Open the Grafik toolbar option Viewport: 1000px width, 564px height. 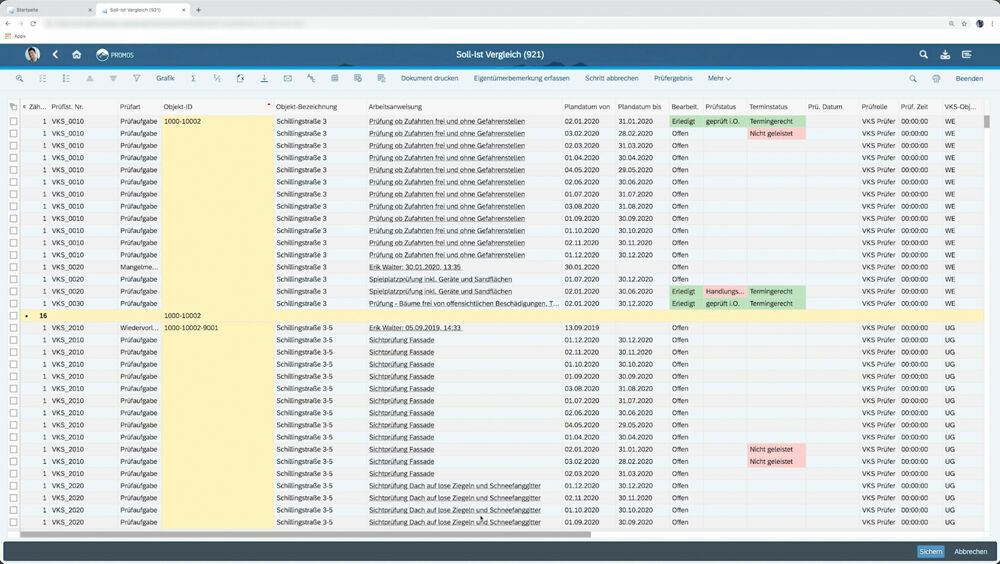coord(165,78)
